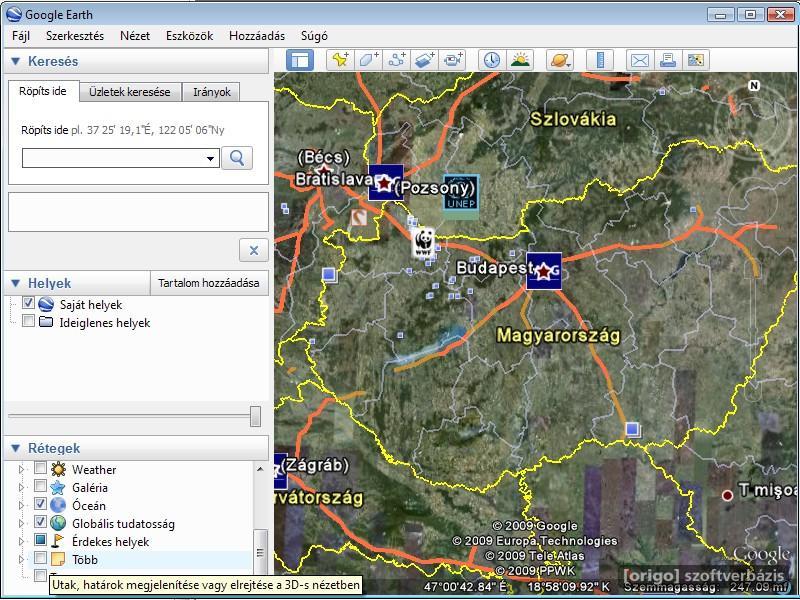The height and width of the screenshot is (600, 800).
Task: Select the Röpíts ide tab
Action: (43, 91)
